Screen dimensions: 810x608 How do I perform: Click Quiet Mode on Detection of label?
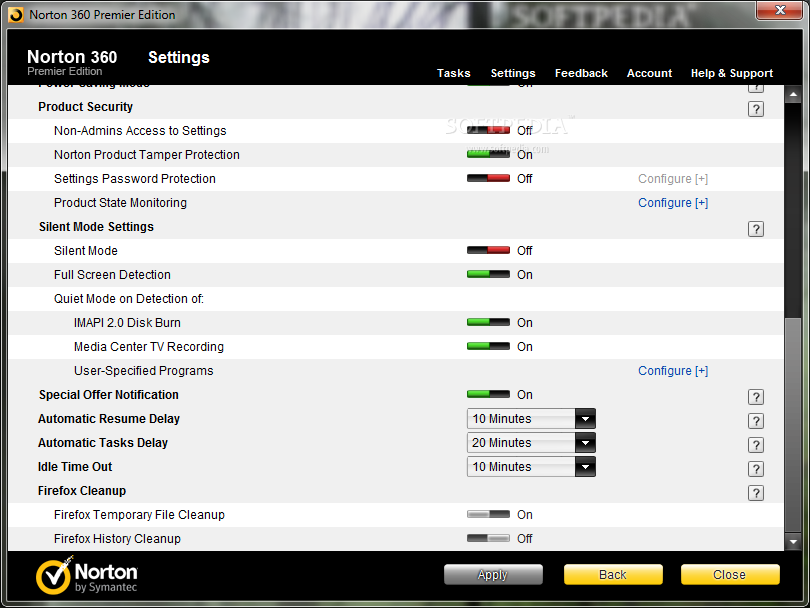click(x=129, y=299)
